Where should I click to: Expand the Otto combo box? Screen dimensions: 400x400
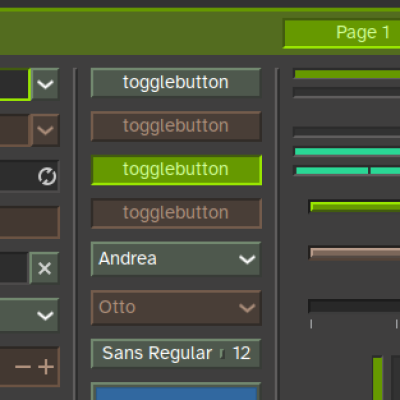pos(176,308)
